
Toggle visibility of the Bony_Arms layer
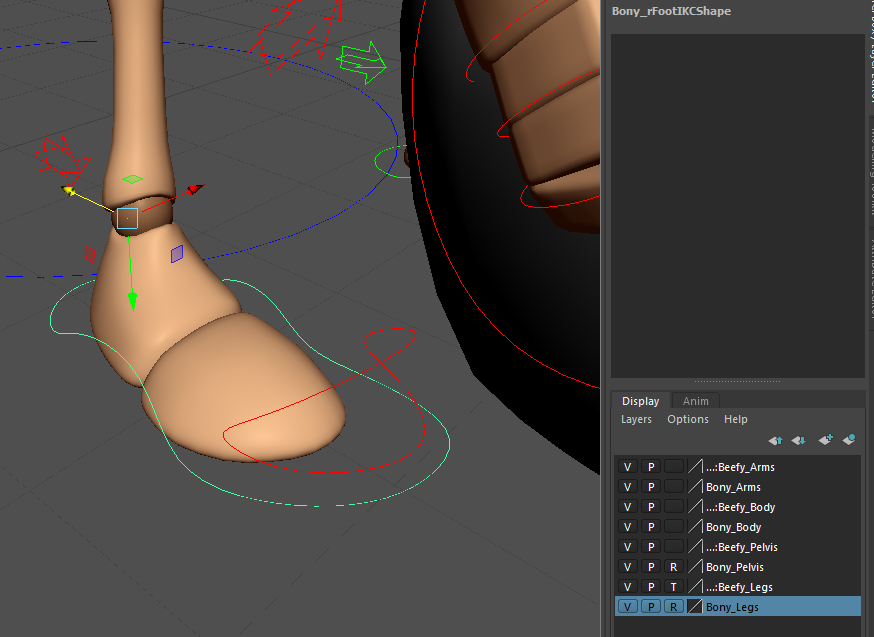[x=627, y=487]
